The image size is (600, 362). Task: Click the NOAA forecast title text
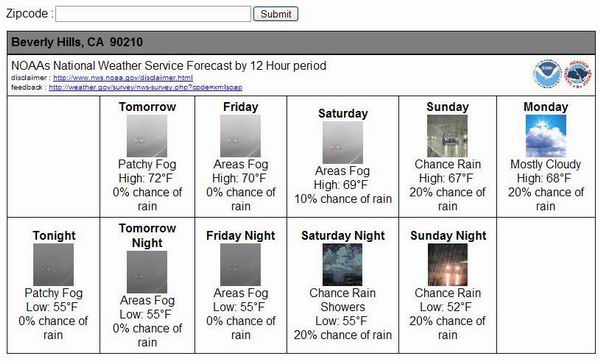(169, 66)
